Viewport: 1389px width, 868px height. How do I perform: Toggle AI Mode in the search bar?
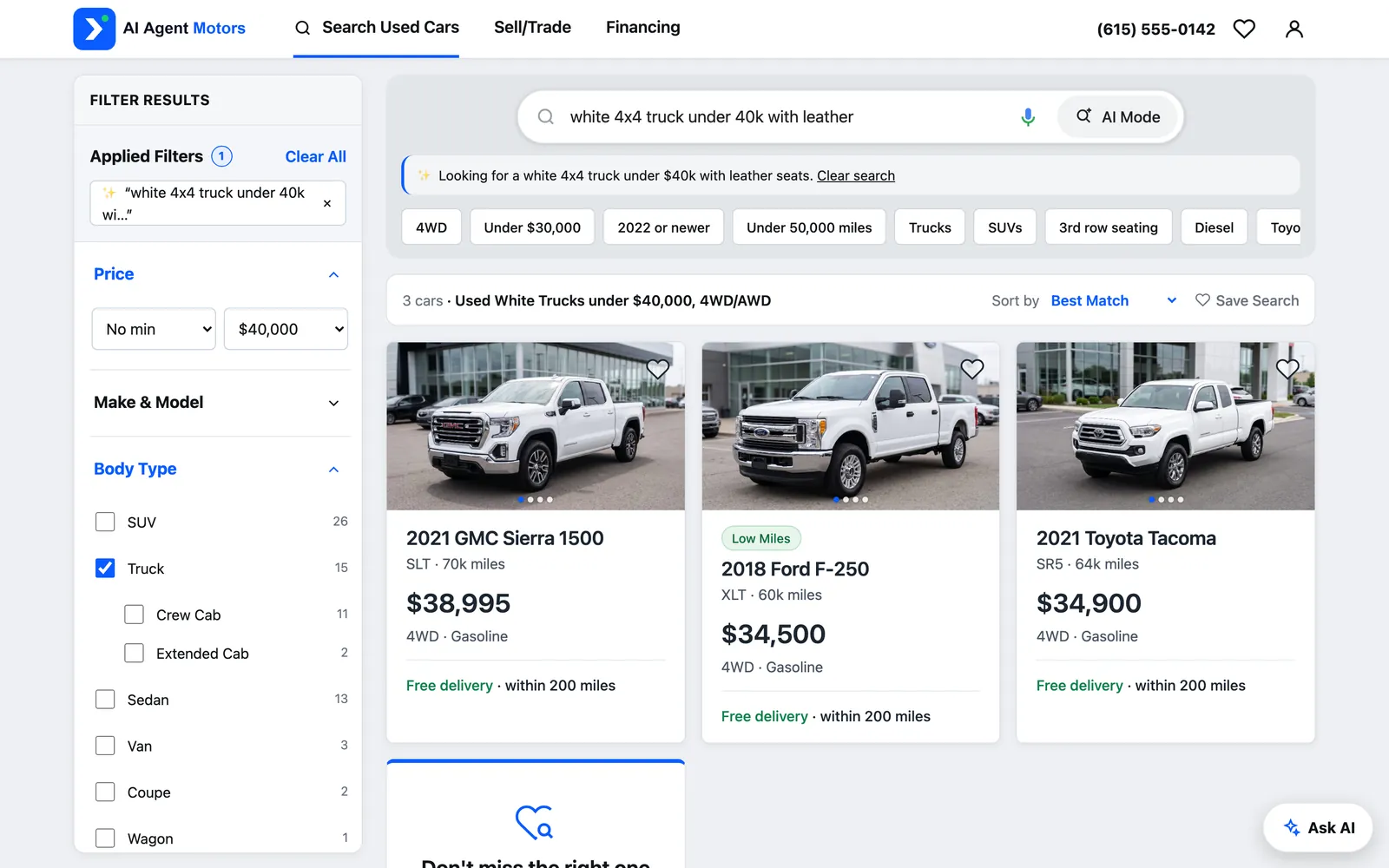(1118, 116)
